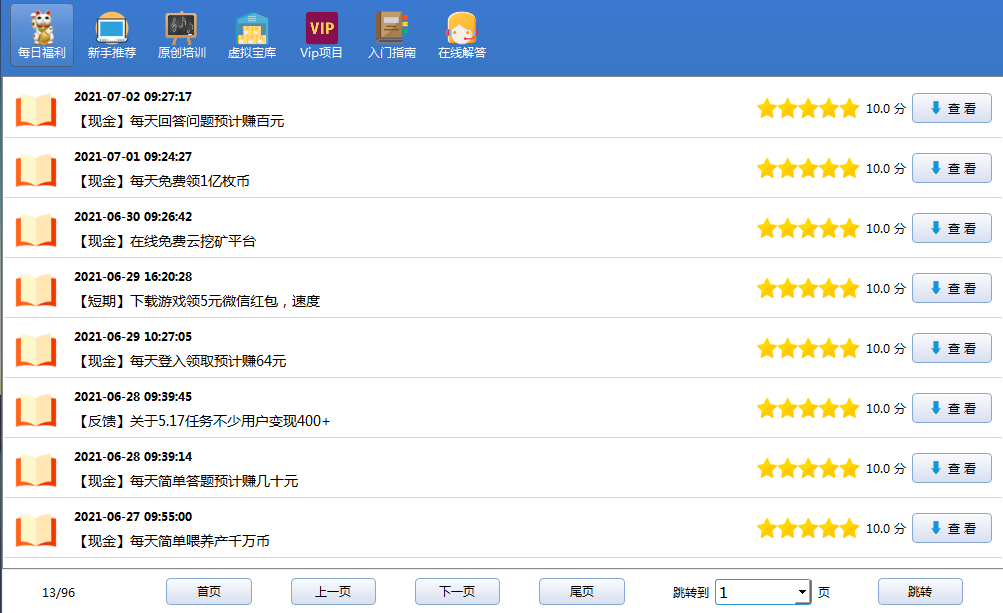Select title 【反馈】关于5.17任务不少用户变现400+

203,421
